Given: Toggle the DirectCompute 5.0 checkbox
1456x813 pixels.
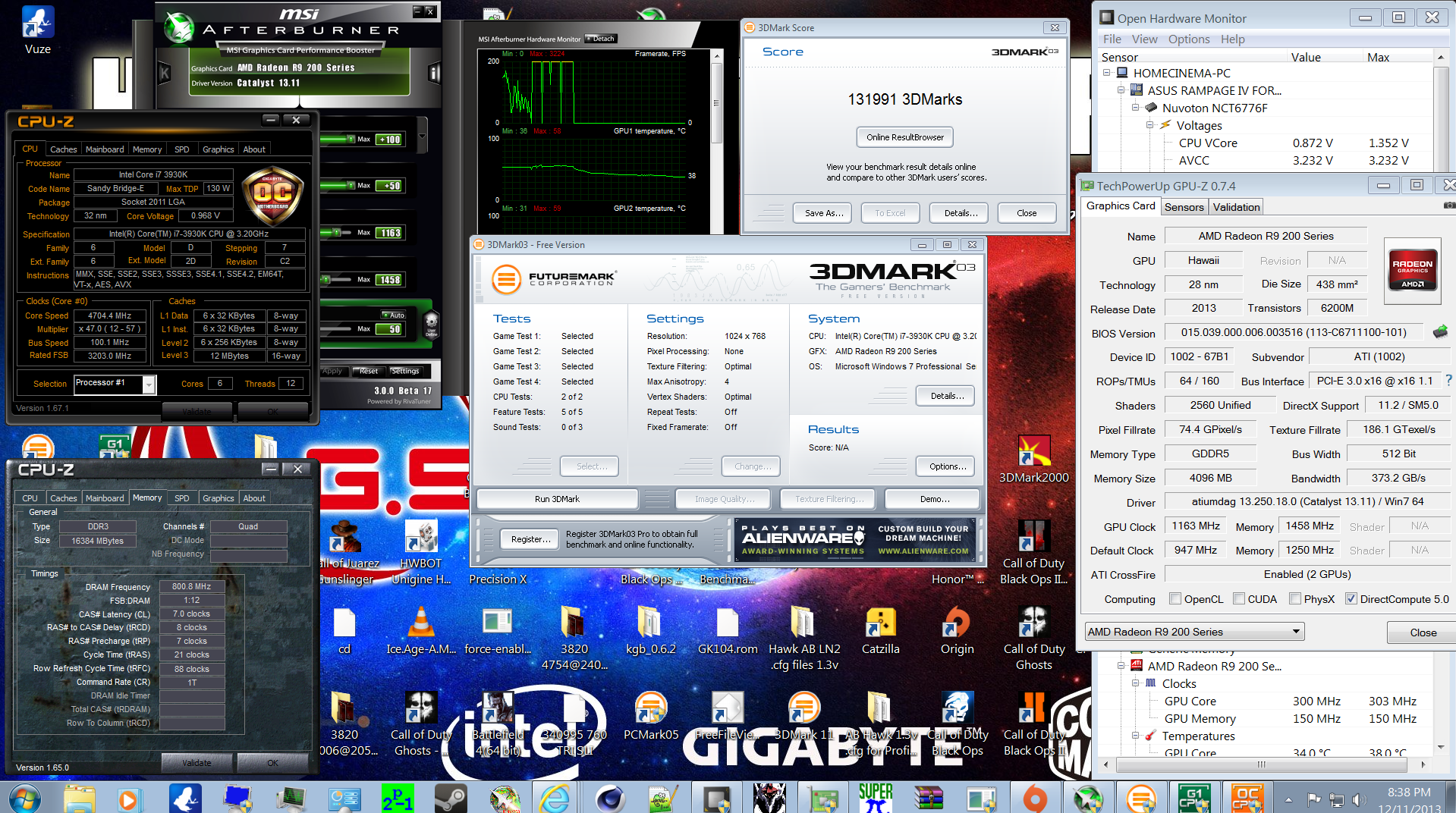Looking at the screenshot, I should [x=1351, y=598].
